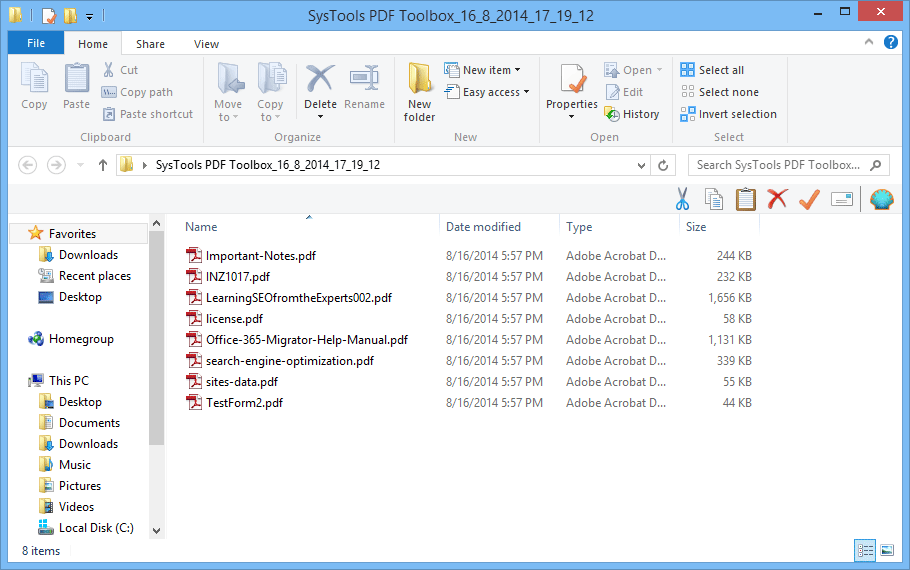Viewport: 910px width, 570px height.
Task: Click Select none in the ribbon
Action: click(x=720, y=92)
